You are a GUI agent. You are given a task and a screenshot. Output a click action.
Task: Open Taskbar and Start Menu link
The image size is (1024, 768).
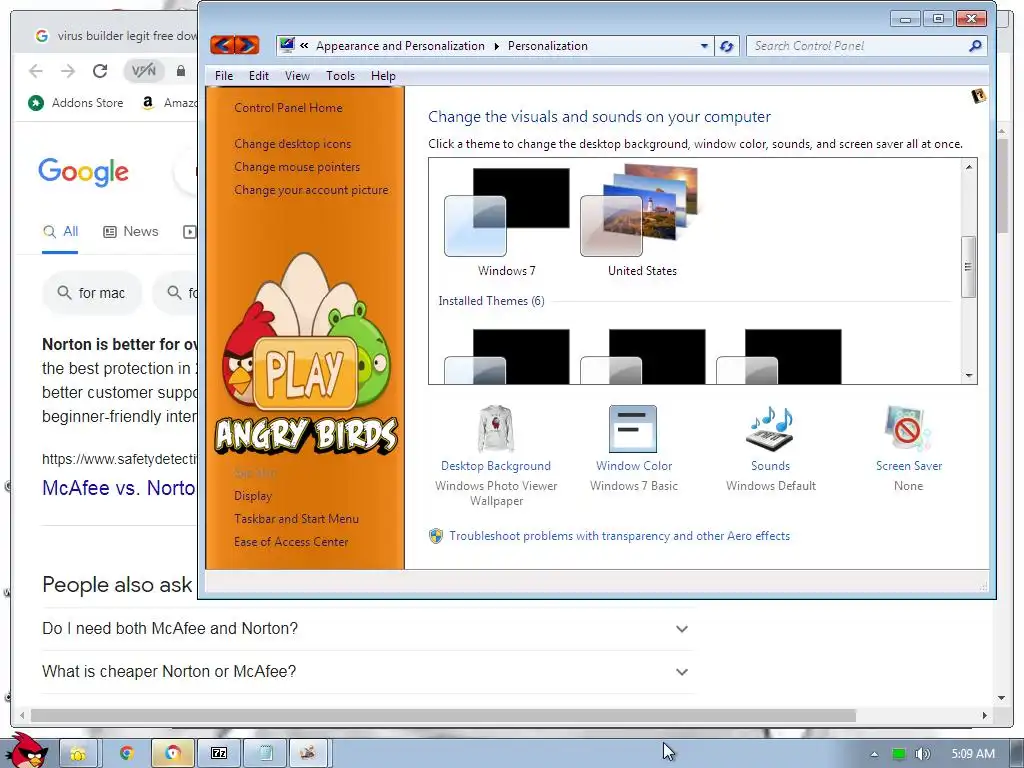296,519
